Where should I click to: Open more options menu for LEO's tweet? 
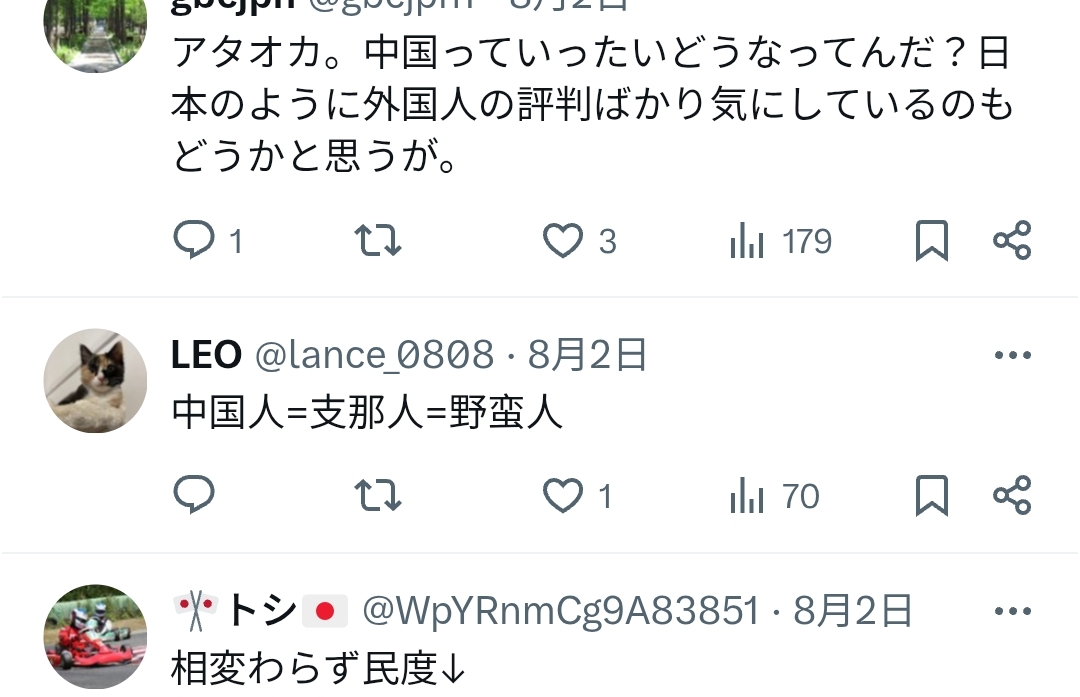tap(1012, 355)
